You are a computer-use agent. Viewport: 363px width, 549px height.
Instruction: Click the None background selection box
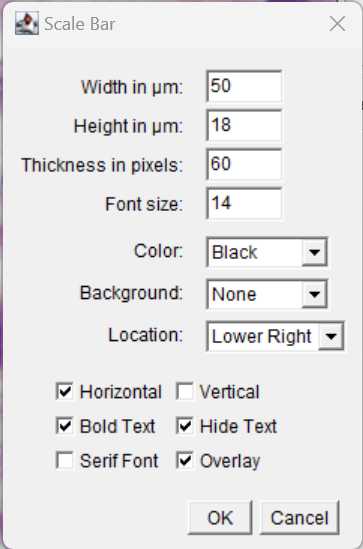254,294
